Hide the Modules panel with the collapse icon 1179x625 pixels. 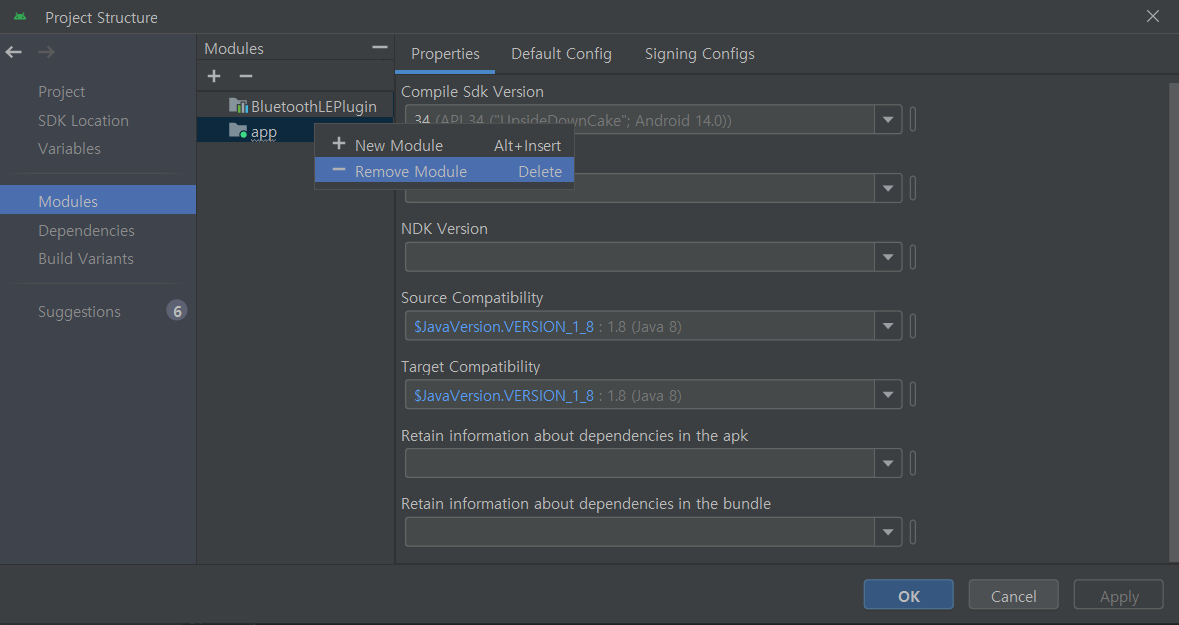click(x=380, y=48)
